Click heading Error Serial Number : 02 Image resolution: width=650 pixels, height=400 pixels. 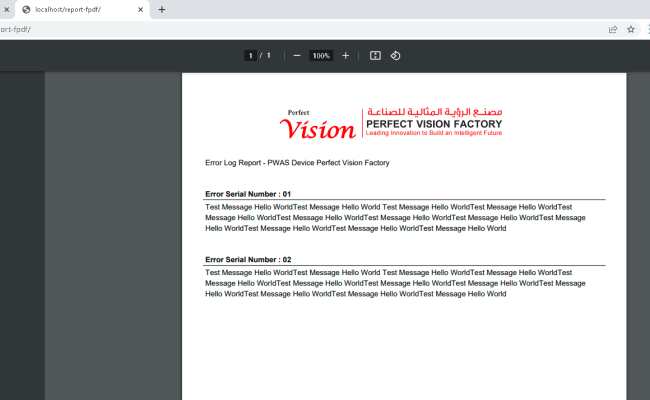[248, 259]
